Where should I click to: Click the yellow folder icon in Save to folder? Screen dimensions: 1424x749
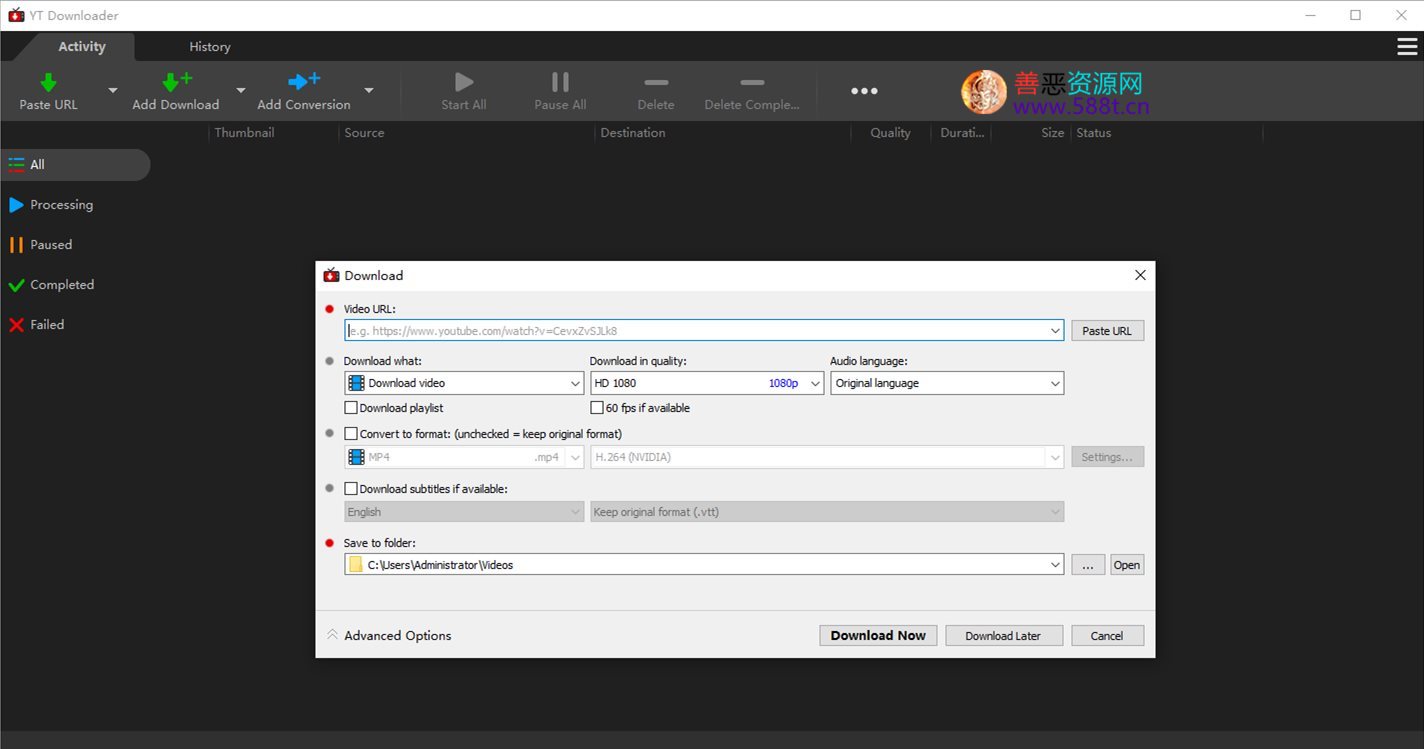(357, 564)
